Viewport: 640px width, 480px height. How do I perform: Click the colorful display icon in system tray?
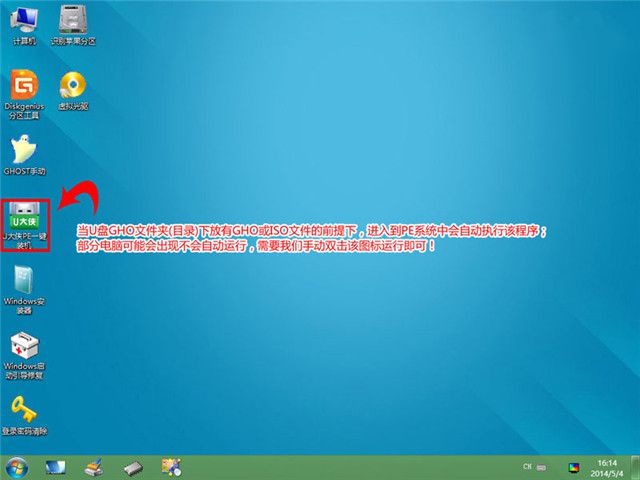[574, 467]
